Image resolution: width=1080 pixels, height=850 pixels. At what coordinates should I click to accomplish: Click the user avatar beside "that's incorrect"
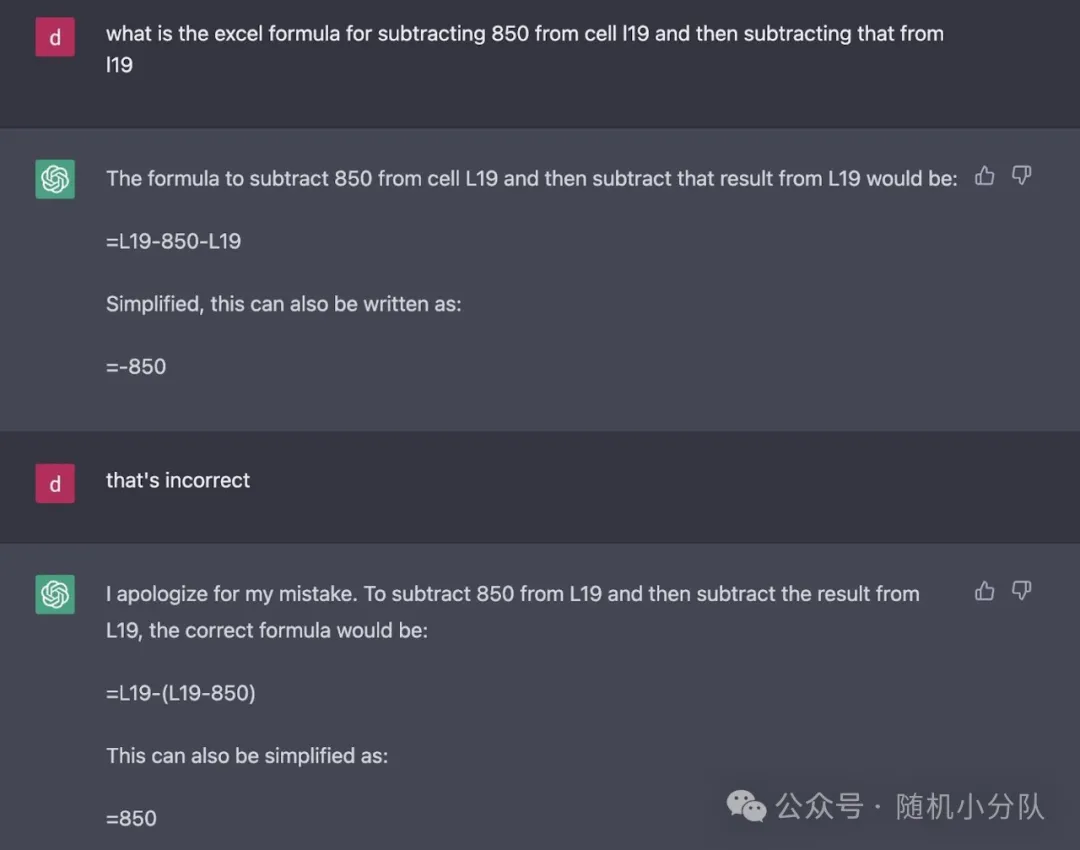click(x=55, y=483)
